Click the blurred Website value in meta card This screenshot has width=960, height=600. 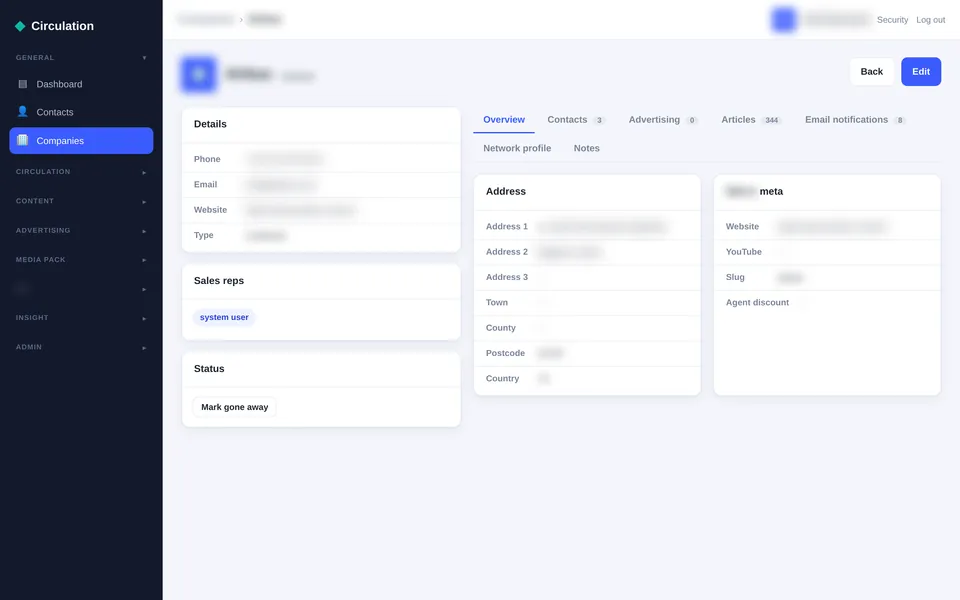pyautogui.click(x=832, y=227)
